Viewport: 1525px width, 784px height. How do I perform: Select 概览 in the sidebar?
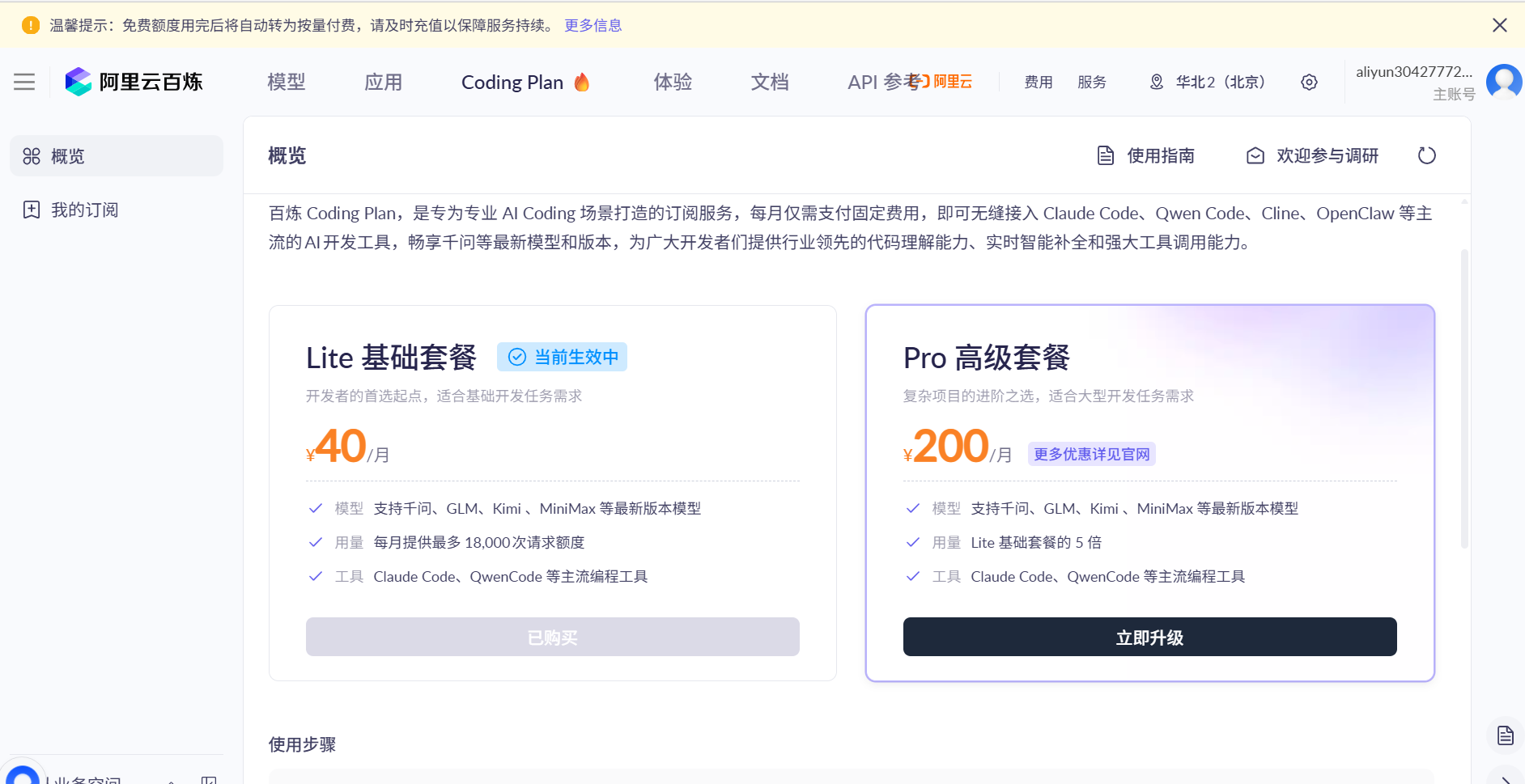[x=117, y=156]
